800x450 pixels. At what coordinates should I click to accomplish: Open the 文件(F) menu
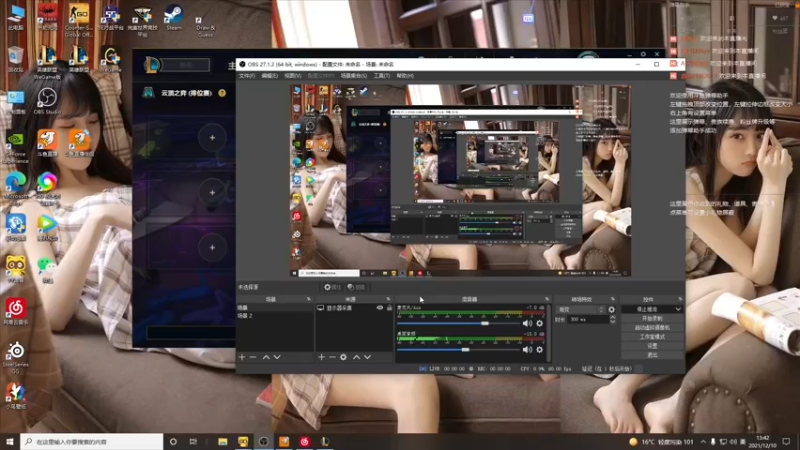click(246, 75)
